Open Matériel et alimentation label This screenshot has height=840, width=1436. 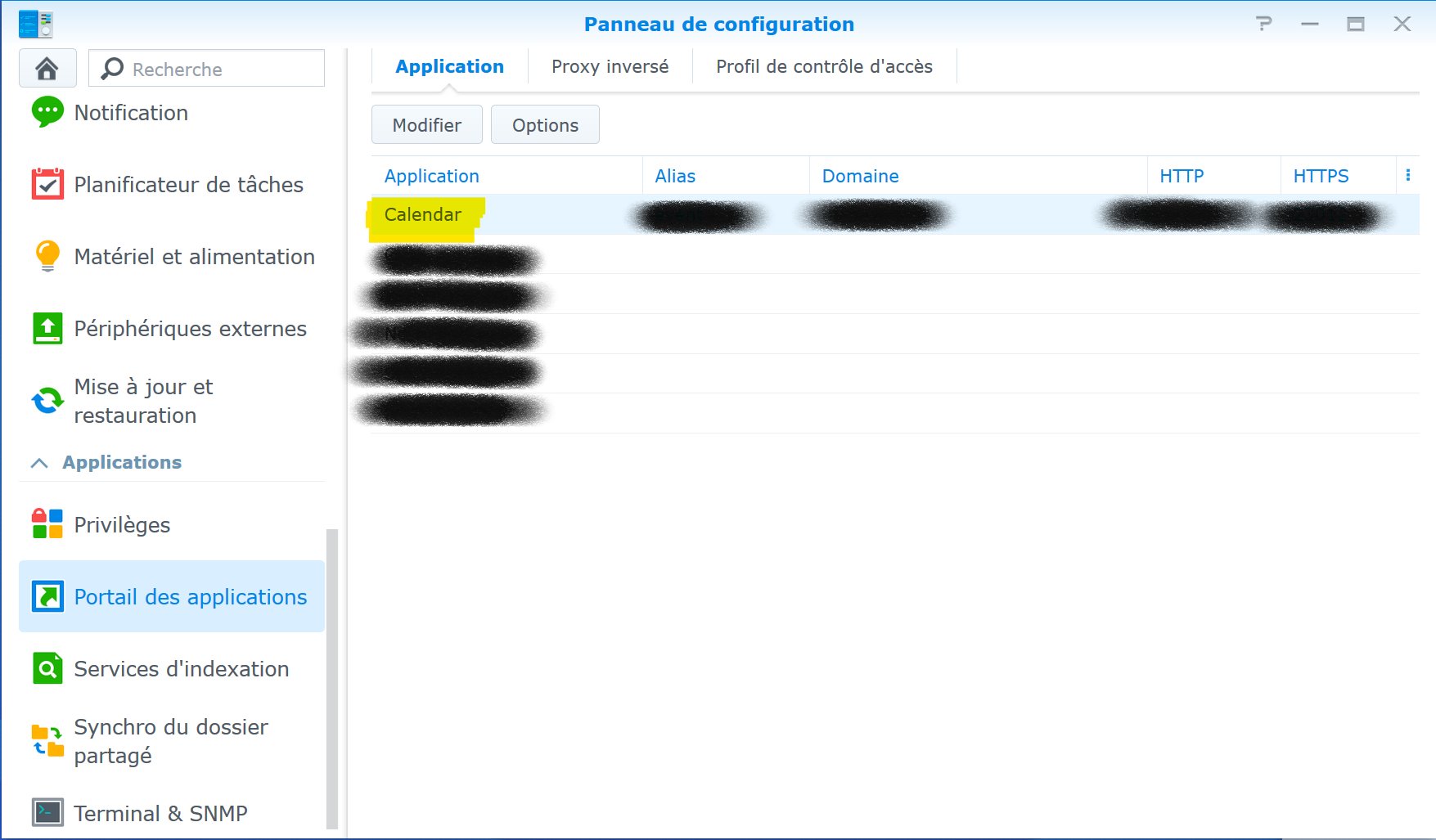[x=194, y=256]
